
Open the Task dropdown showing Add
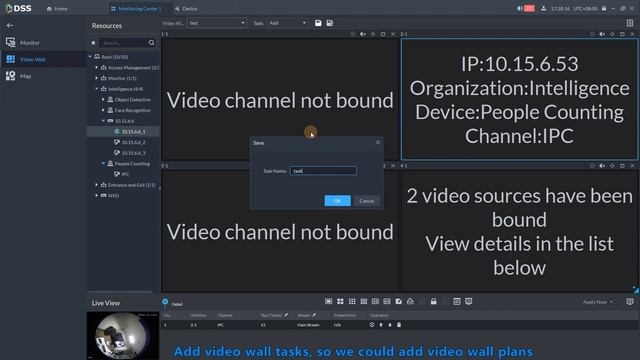click(287, 23)
